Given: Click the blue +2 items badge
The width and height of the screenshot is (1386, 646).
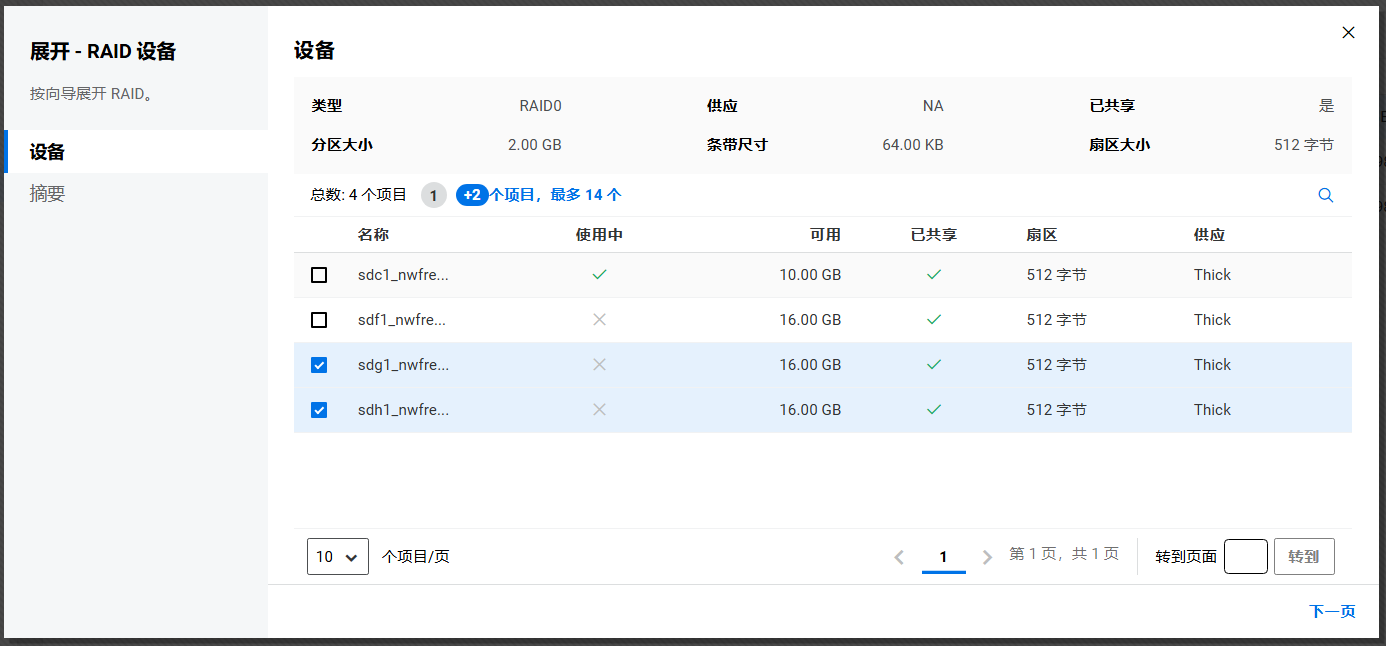Looking at the screenshot, I should coord(472,195).
